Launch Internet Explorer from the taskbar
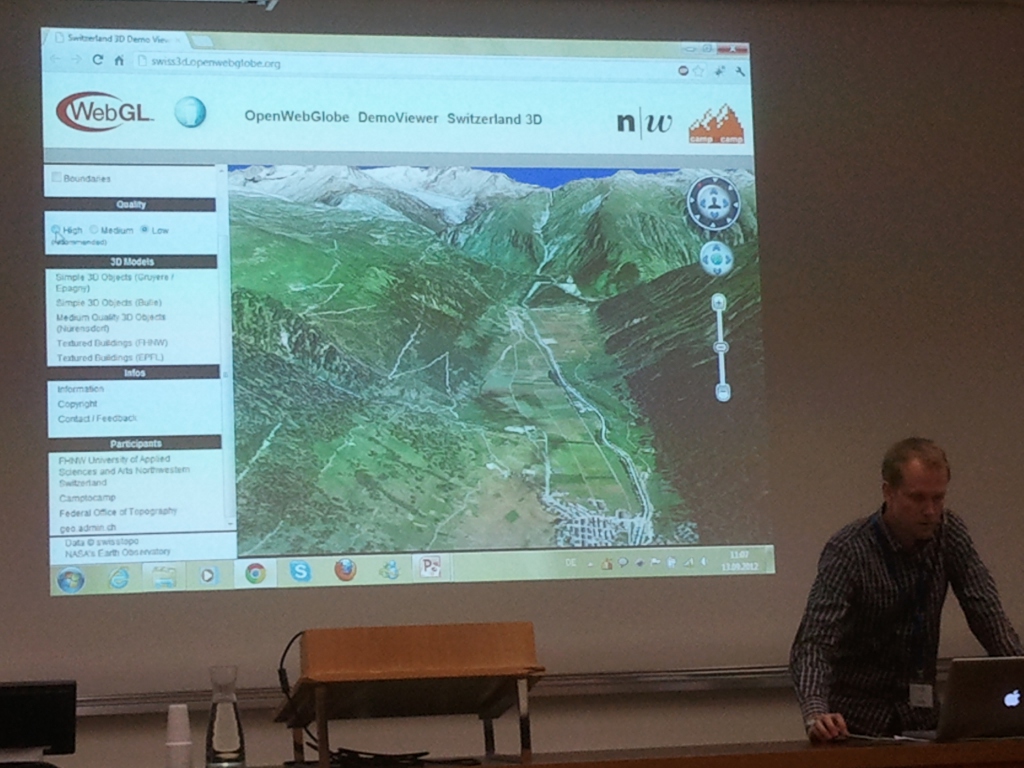1024x768 pixels. pos(119,577)
